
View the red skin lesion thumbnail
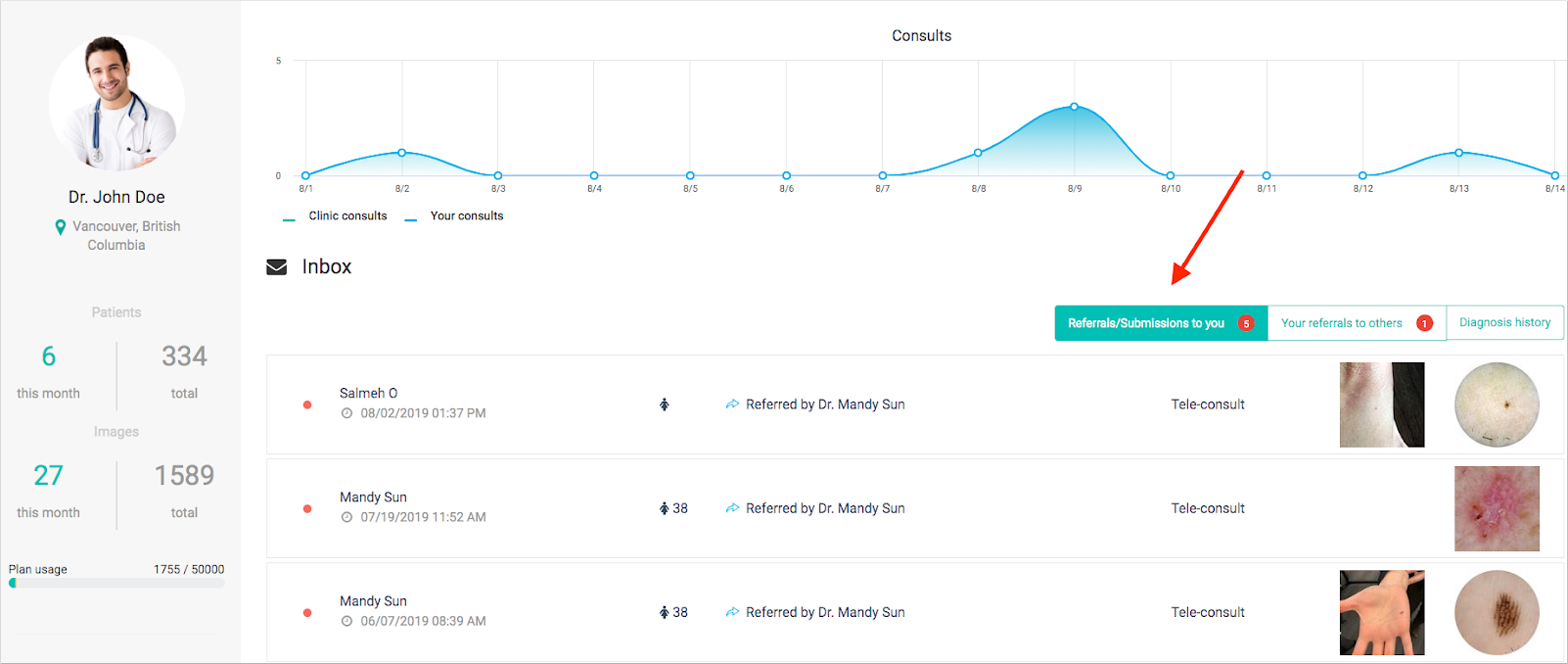tap(1496, 508)
